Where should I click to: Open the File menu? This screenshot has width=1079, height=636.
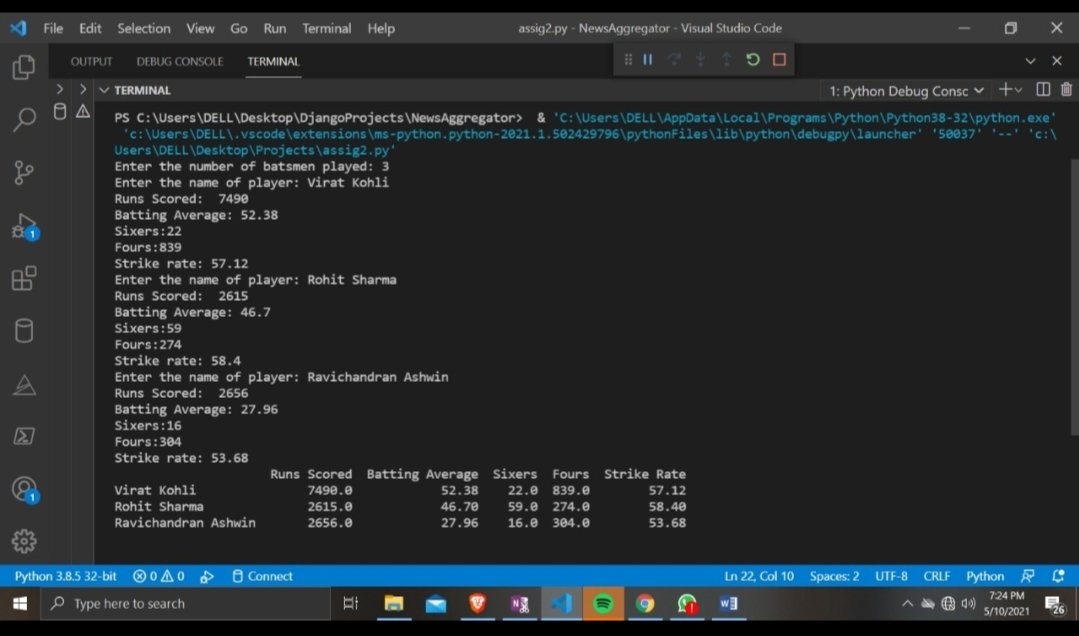point(53,28)
